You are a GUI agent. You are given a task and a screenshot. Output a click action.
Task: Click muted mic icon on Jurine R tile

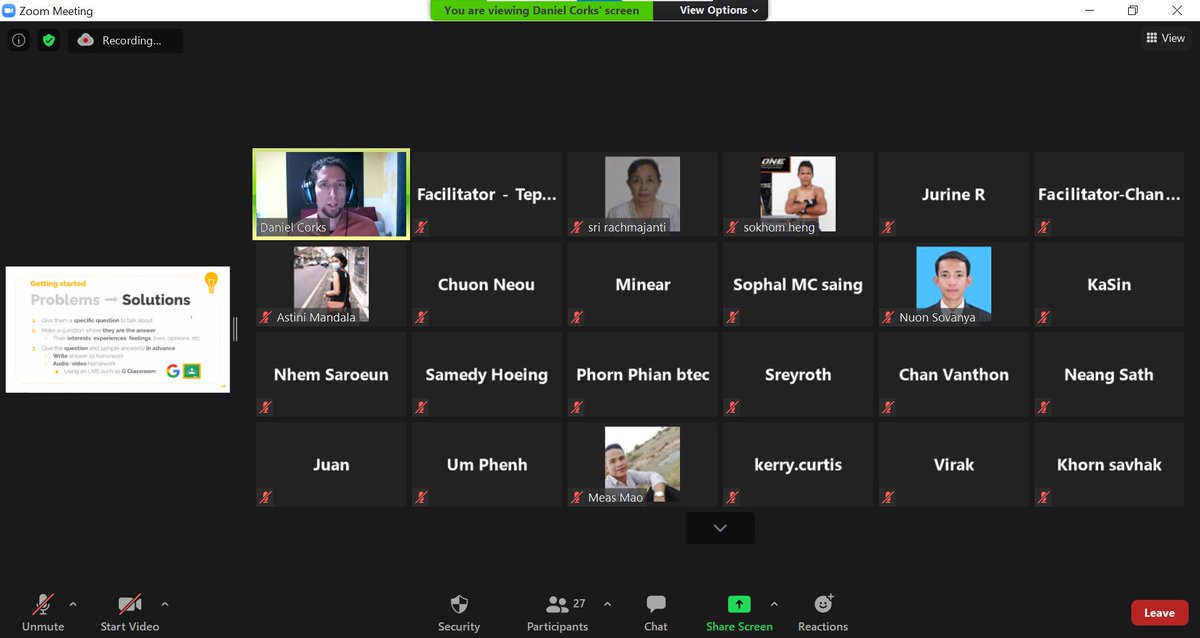pyautogui.click(x=889, y=227)
